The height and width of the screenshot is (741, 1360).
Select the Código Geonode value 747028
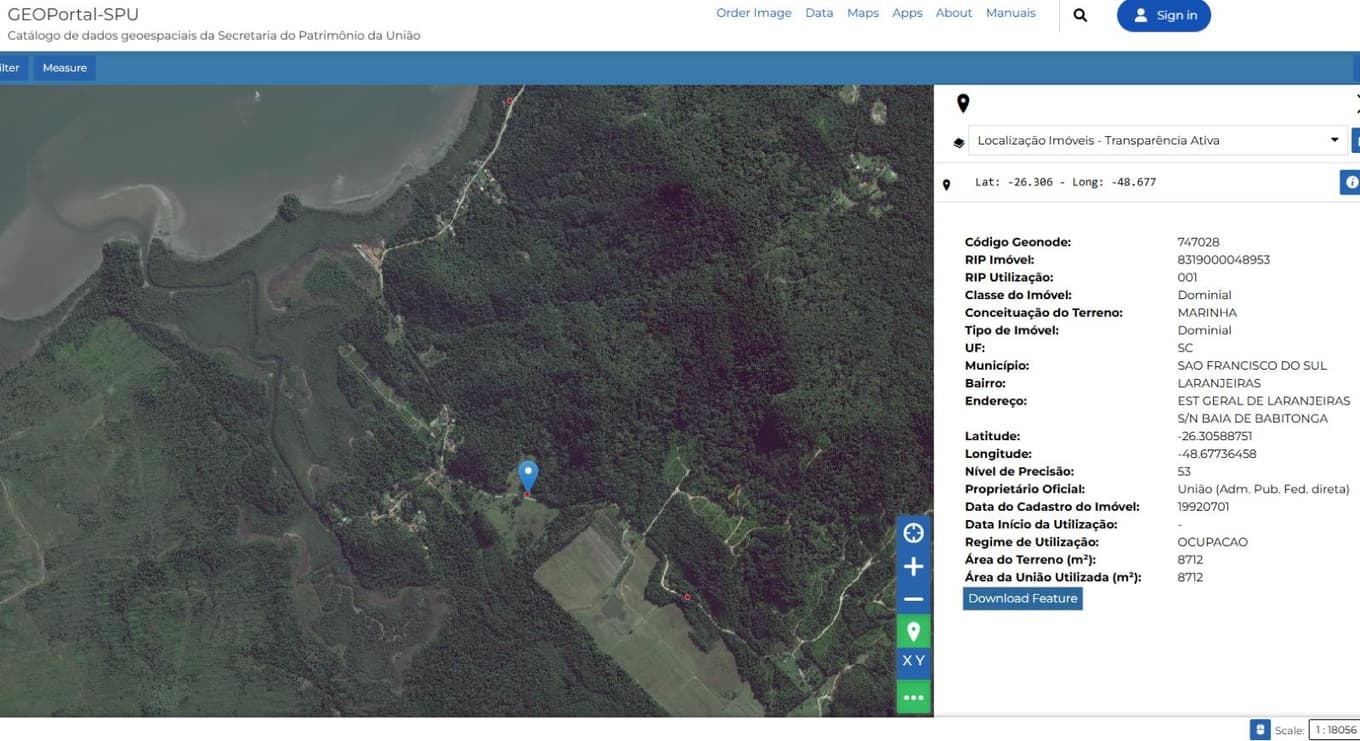click(1198, 242)
